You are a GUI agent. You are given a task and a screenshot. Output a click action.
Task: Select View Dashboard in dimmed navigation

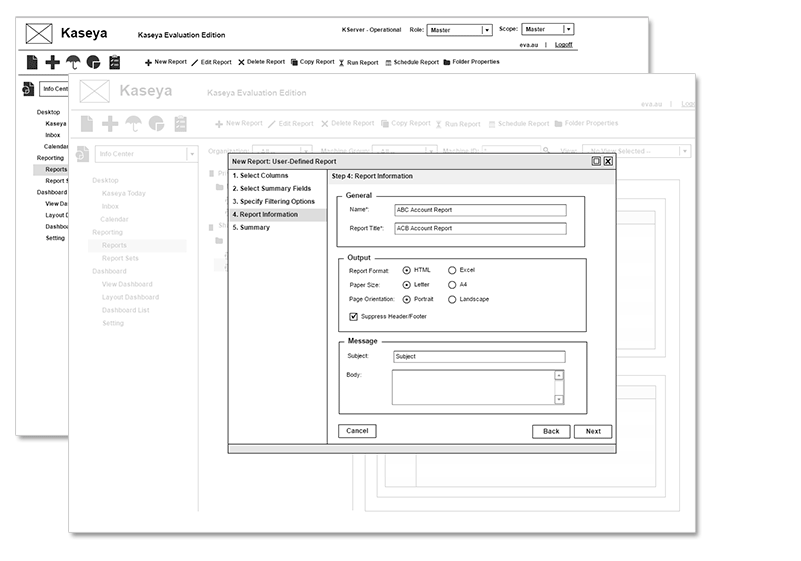coord(127,284)
